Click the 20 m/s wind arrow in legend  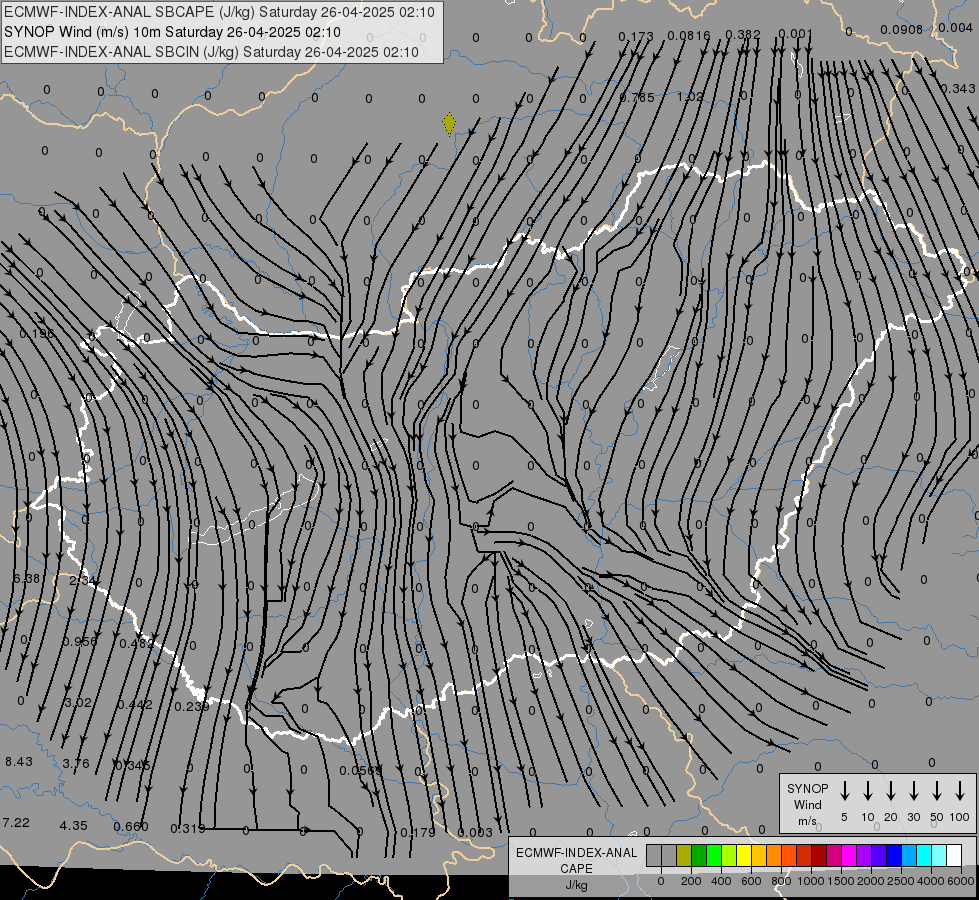tap(891, 791)
